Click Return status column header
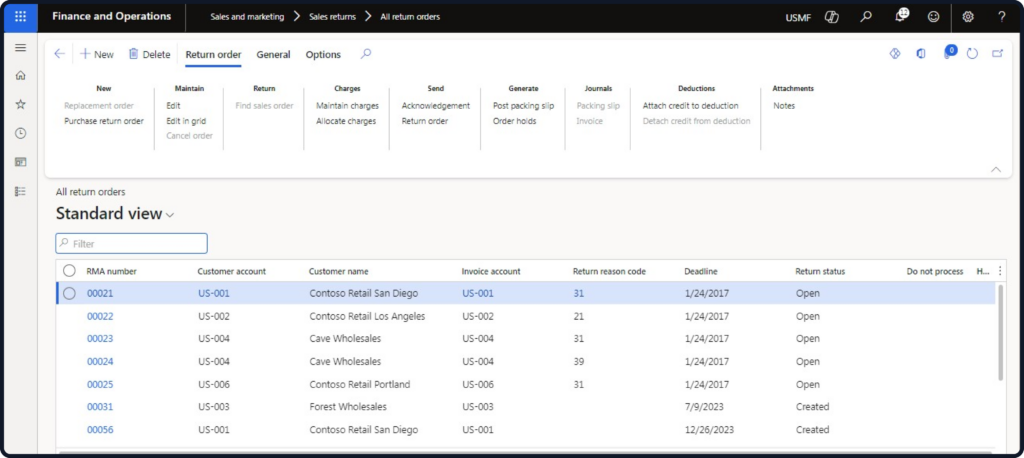Image resolution: width=1024 pixels, height=458 pixels. click(x=820, y=271)
